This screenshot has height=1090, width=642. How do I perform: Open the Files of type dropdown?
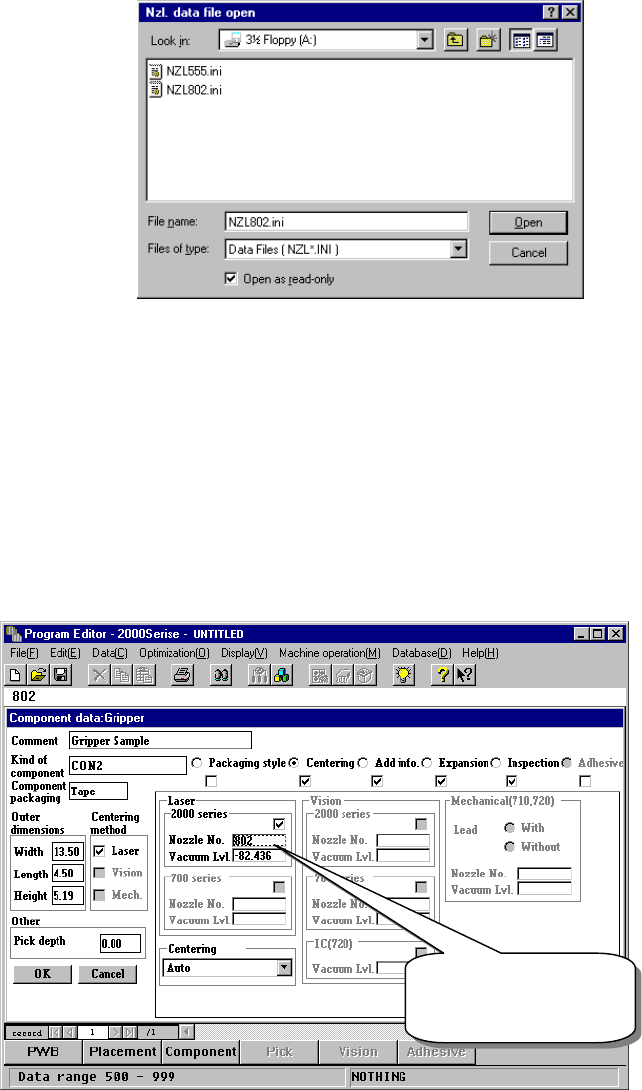tap(458, 249)
